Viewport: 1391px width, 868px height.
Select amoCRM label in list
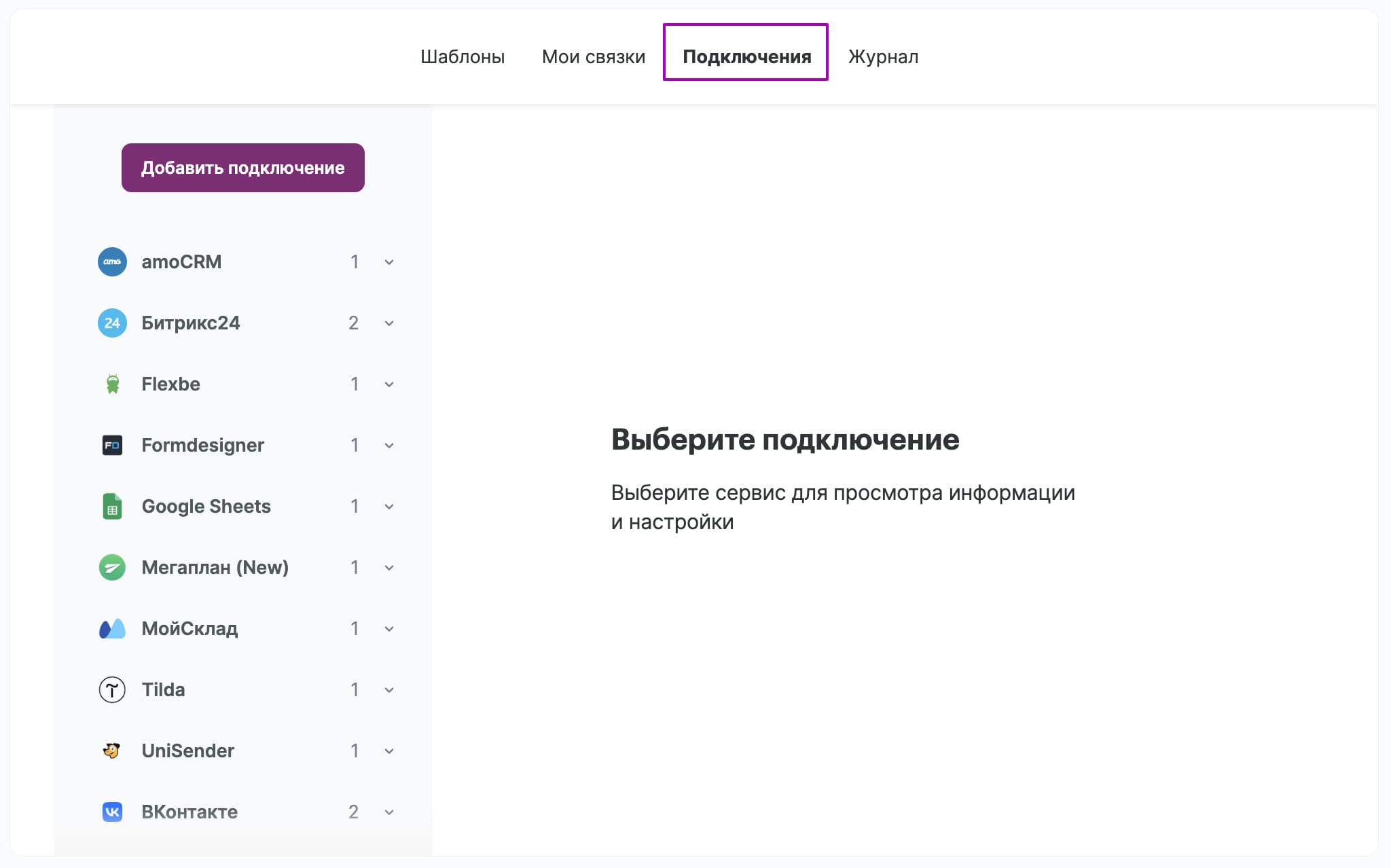coord(181,261)
